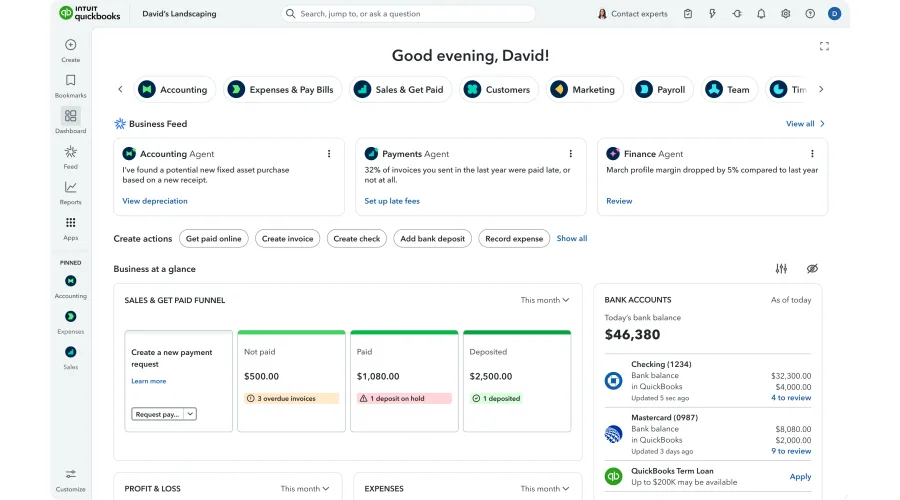
Task: Select the Accounting category tab
Action: 175,90
